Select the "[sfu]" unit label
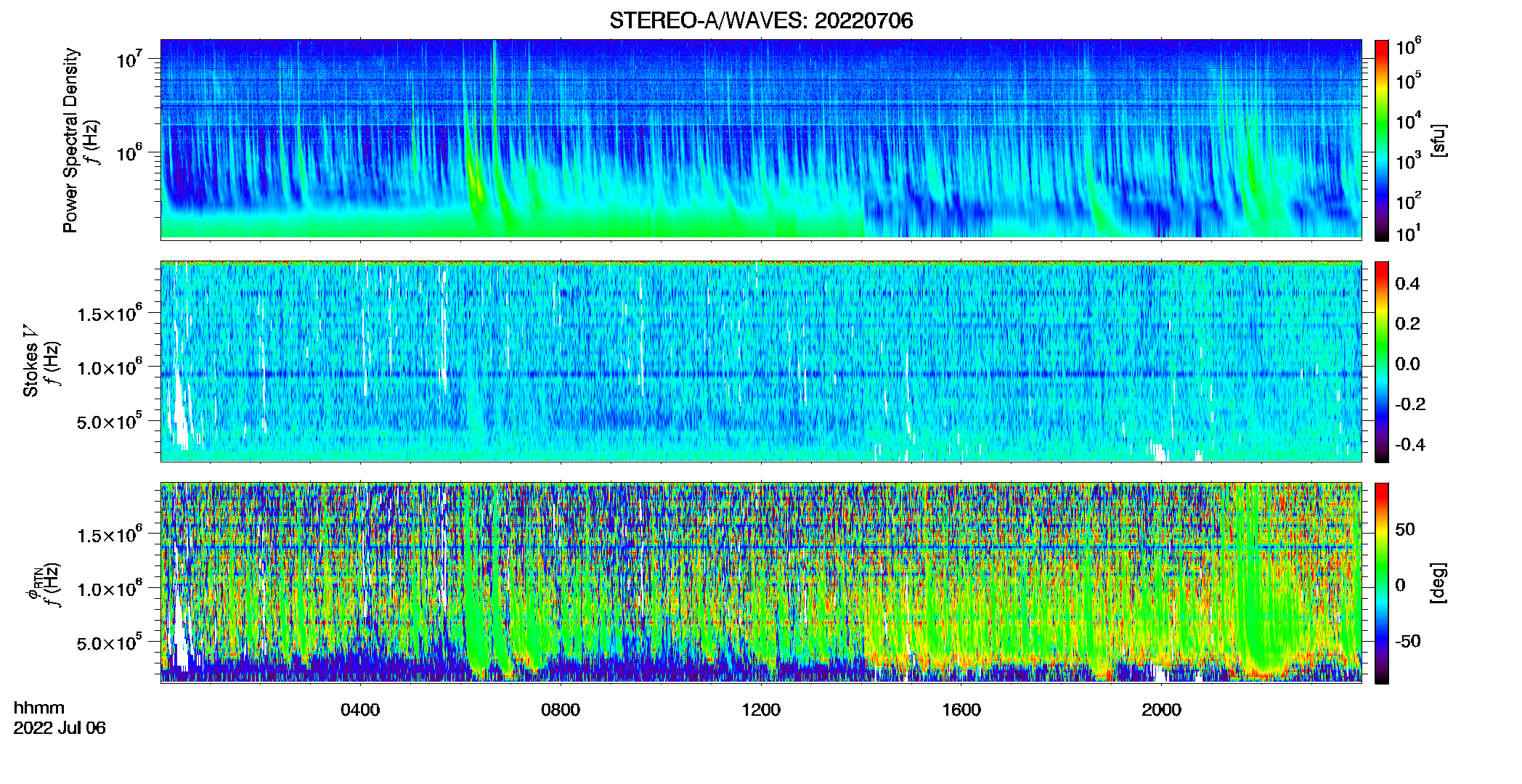1522x784 pixels. tap(1438, 140)
